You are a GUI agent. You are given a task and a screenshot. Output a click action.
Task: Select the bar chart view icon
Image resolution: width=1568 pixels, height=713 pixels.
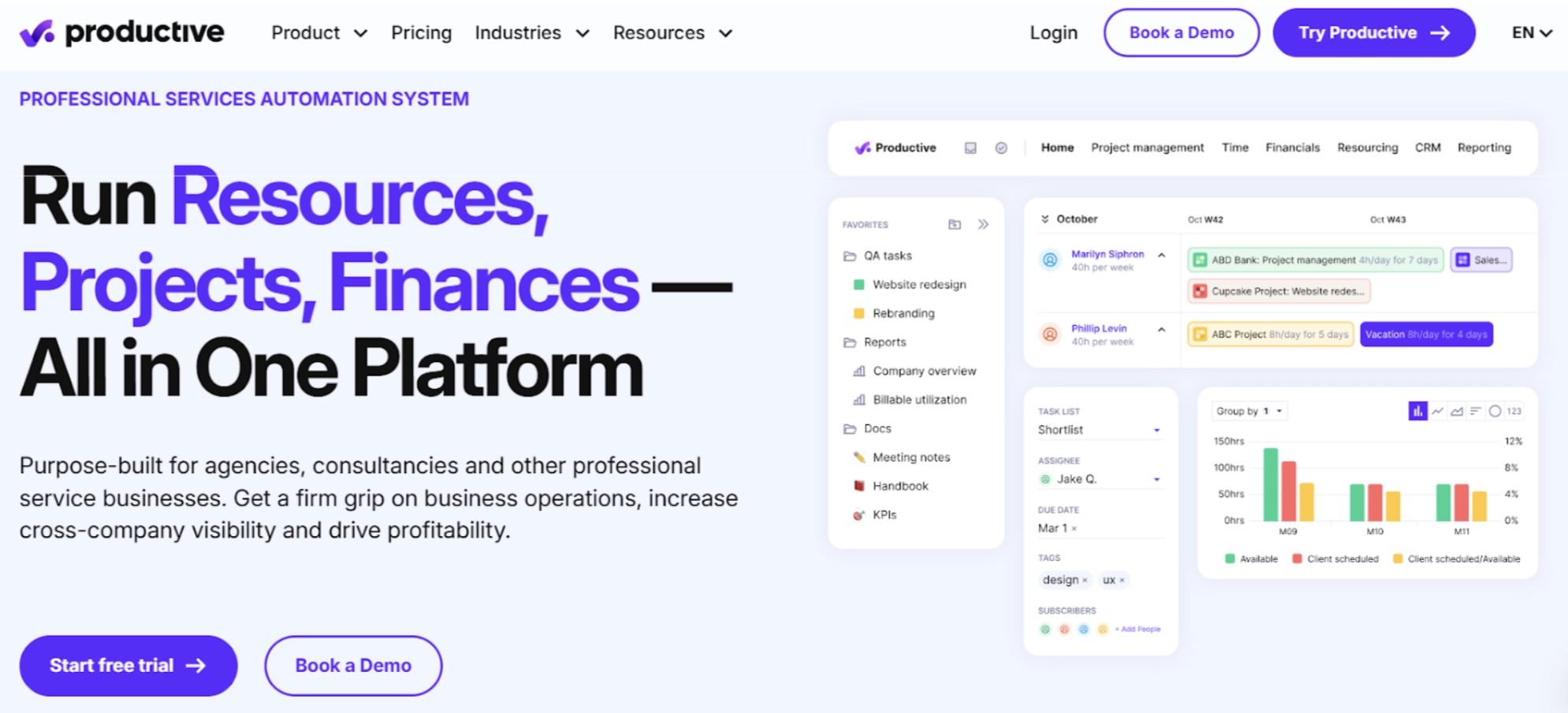pyautogui.click(x=1417, y=411)
